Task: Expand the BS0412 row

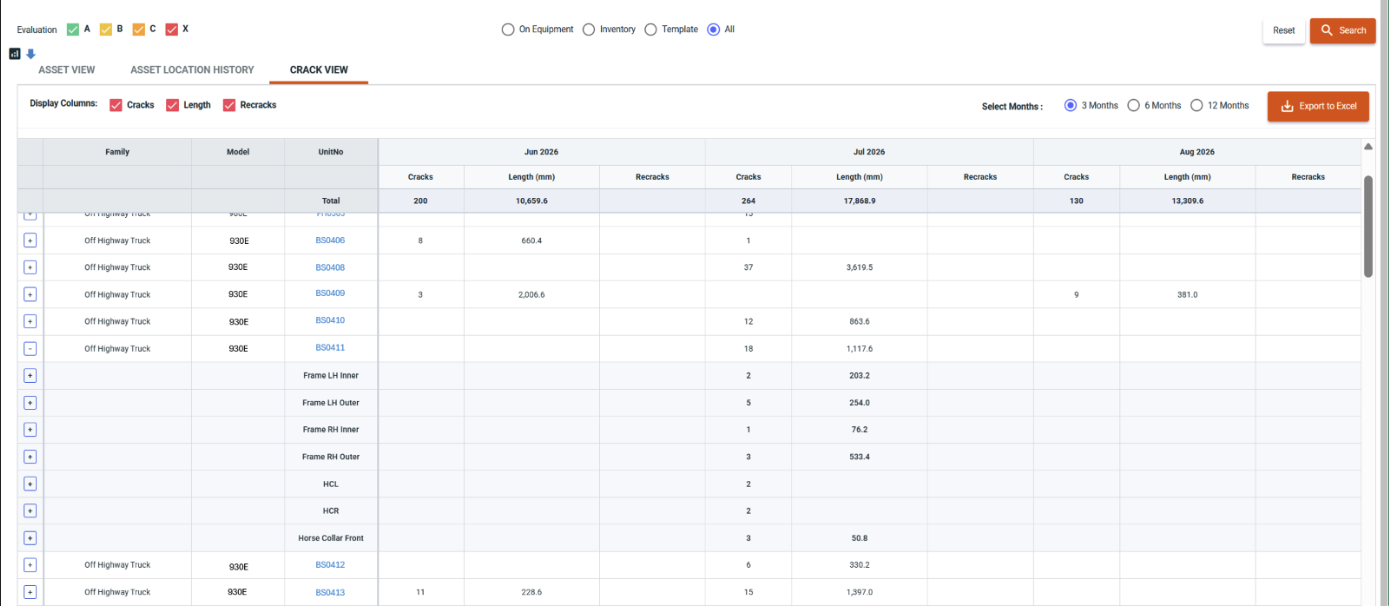Action: click(30, 565)
